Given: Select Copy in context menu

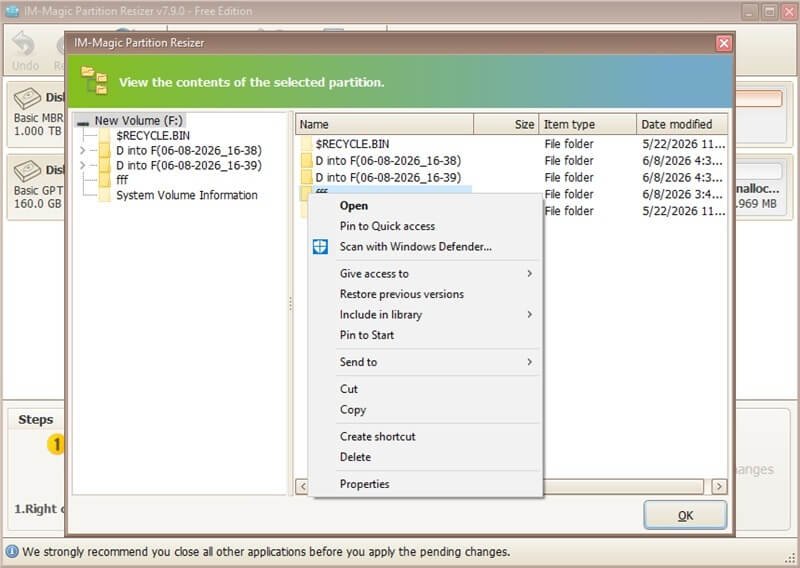Looking at the screenshot, I should 426,410.
